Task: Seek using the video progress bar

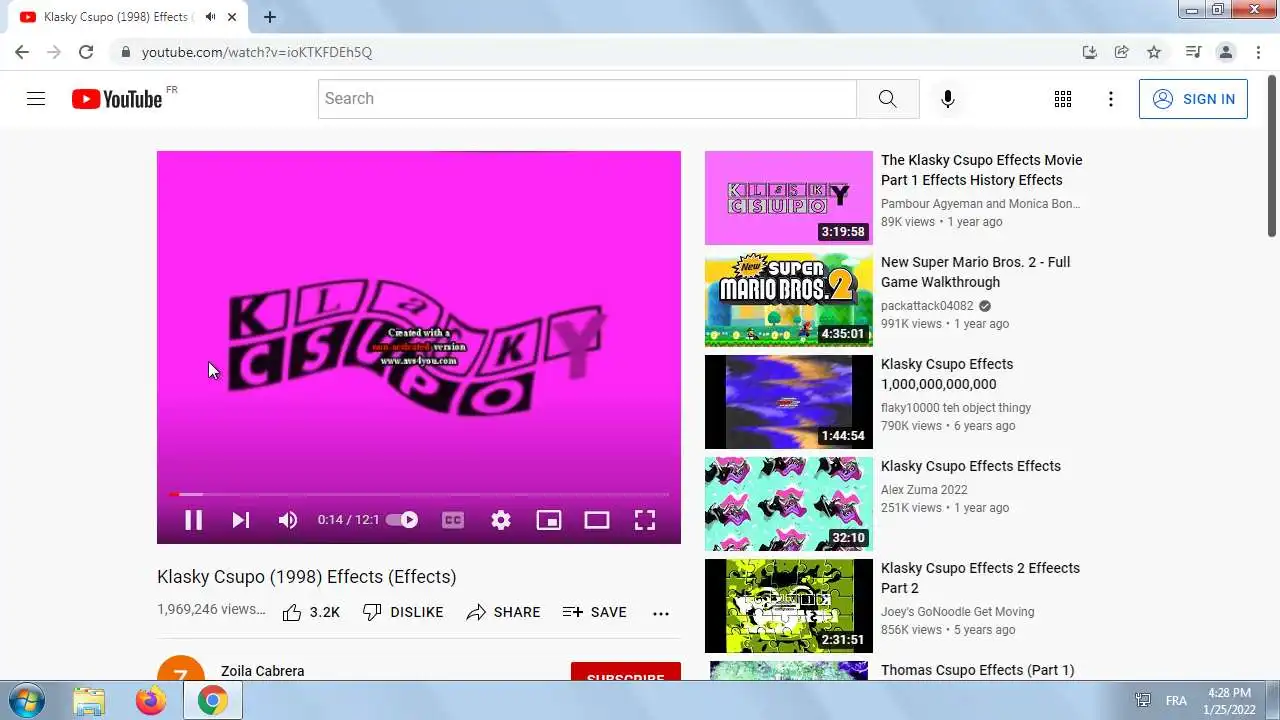Action: pyautogui.click(x=419, y=494)
